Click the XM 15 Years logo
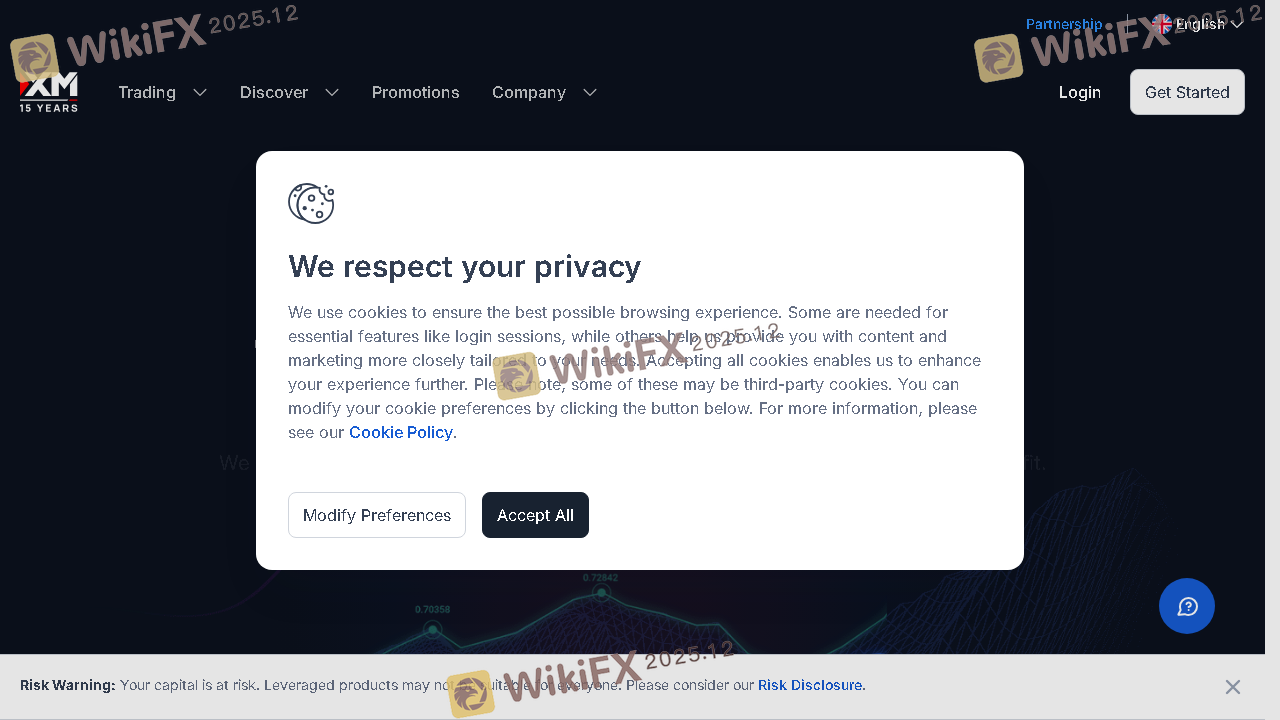The height and width of the screenshot is (720, 1280). coord(48,92)
